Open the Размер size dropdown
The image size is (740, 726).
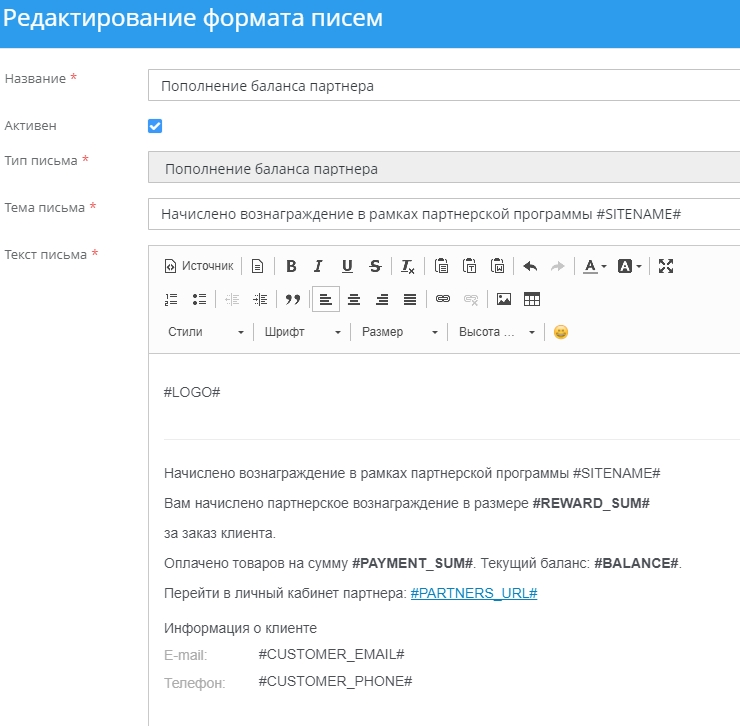point(399,332)
